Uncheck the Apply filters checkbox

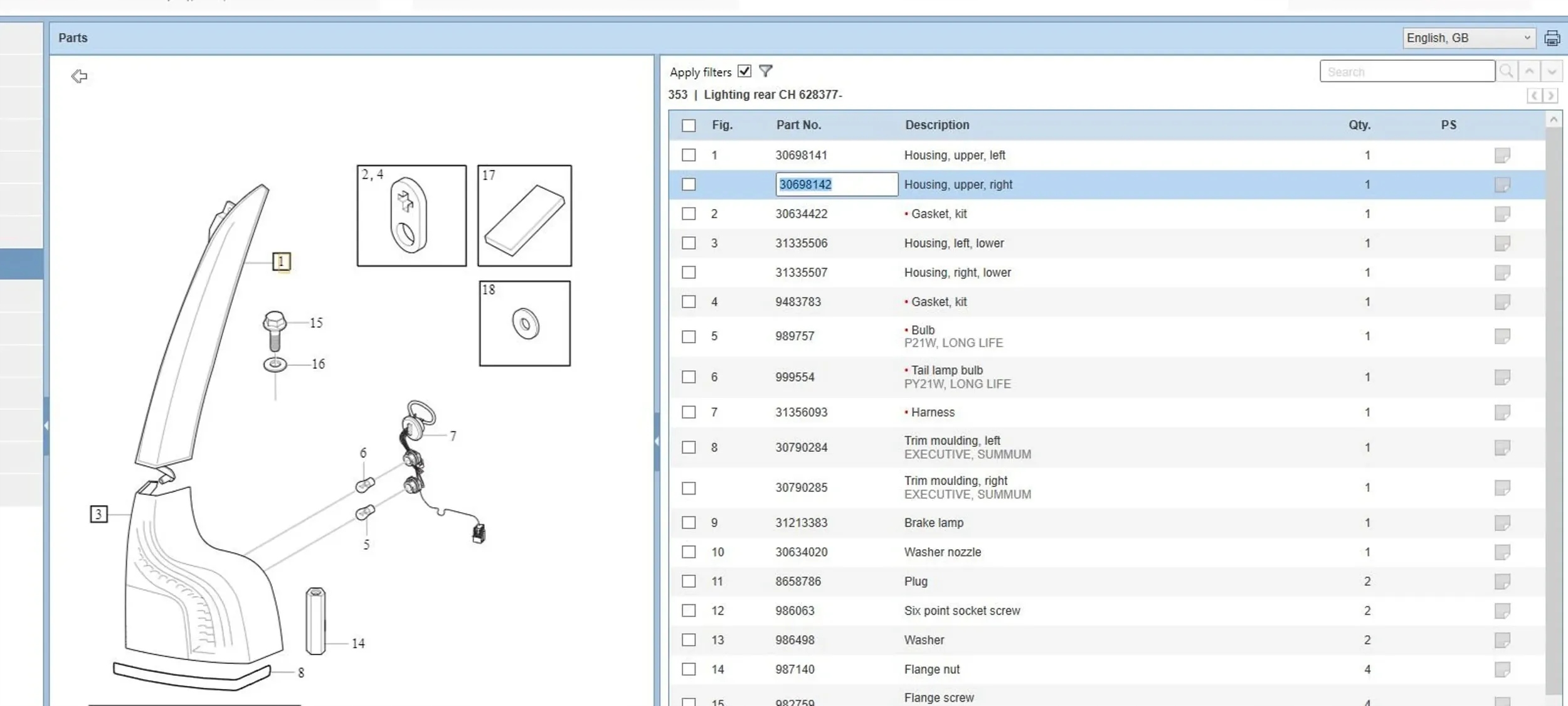pos(744,71)
